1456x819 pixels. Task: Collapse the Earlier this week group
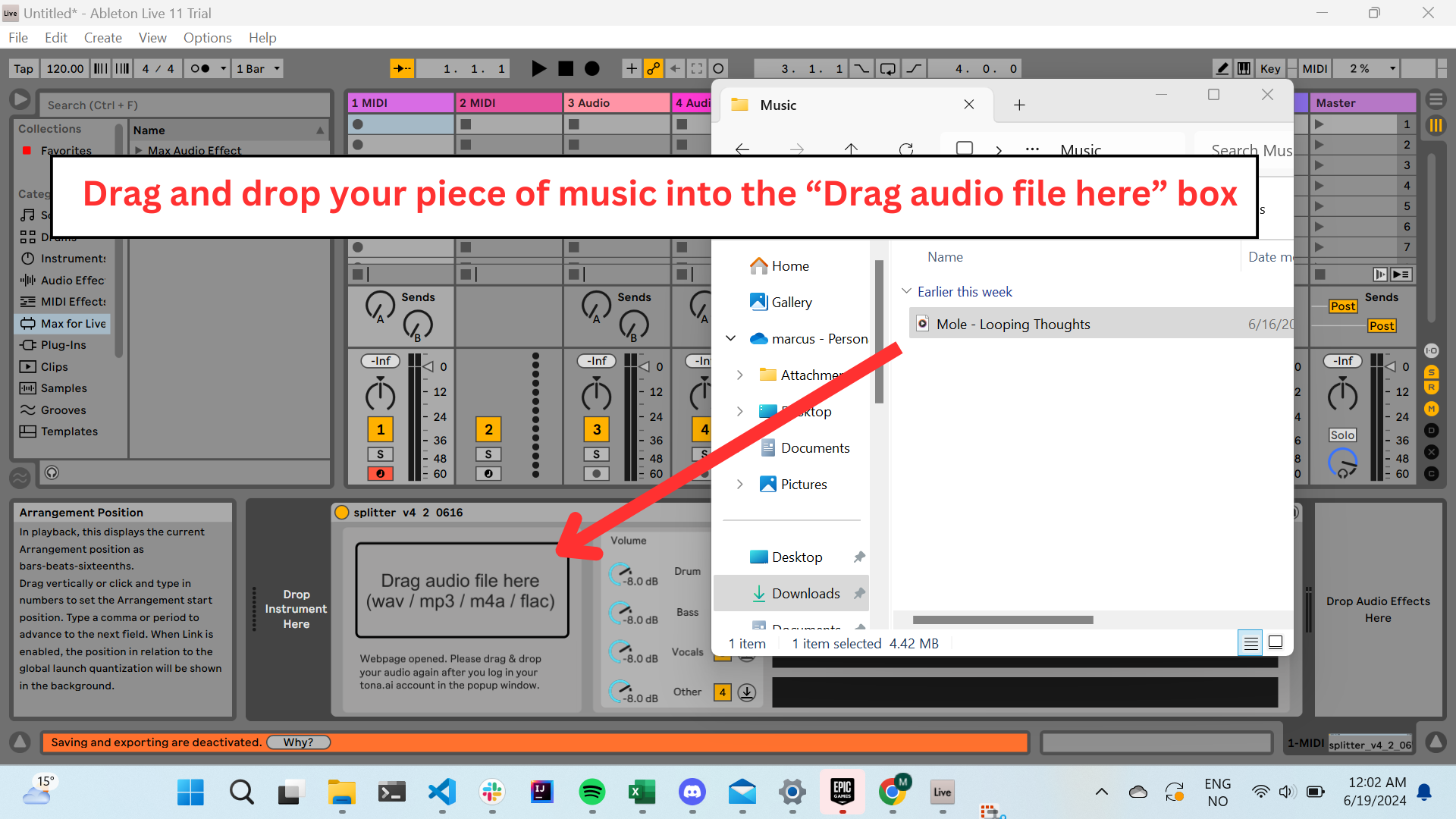coord(906,292)
